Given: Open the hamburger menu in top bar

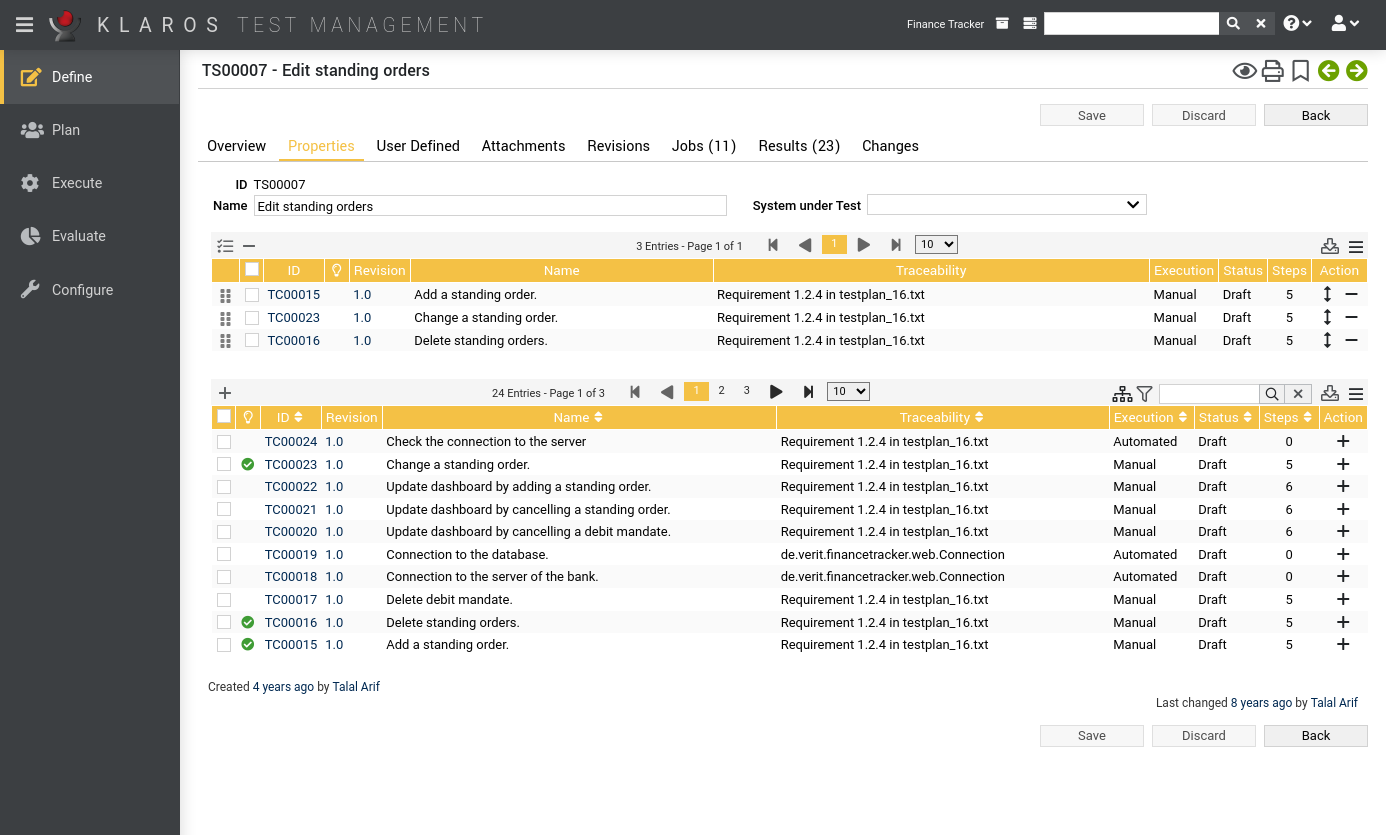Looking at the screenshot, I should tap(24, 24).
